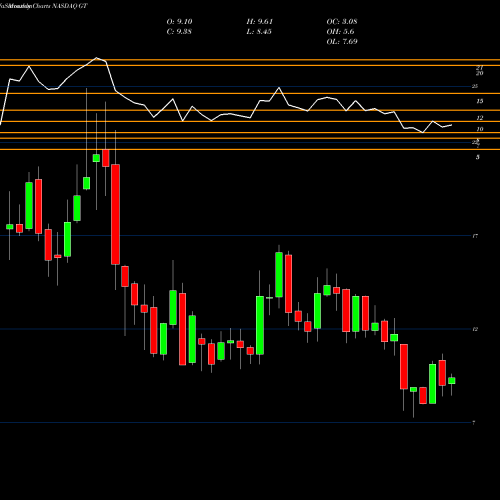Select the 'OL: 7.69' reading

click(x=342, y=42)
